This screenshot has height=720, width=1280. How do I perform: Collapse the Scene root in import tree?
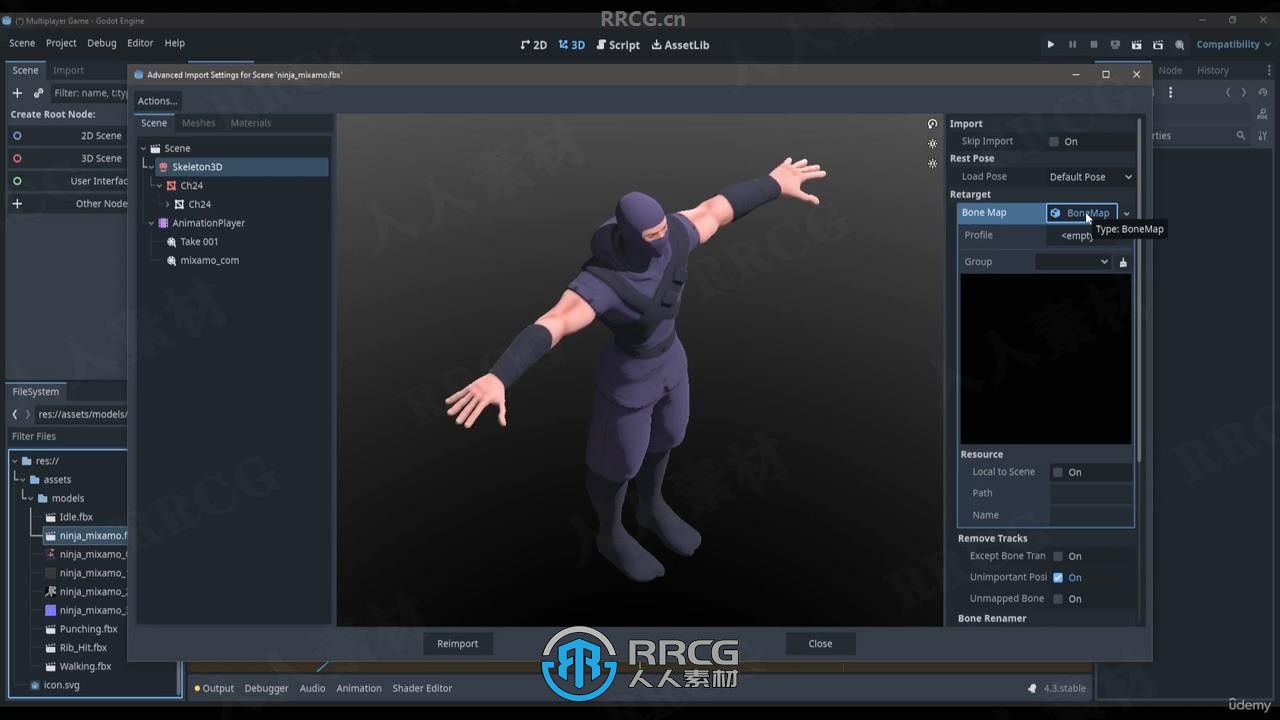click(143, 148)
